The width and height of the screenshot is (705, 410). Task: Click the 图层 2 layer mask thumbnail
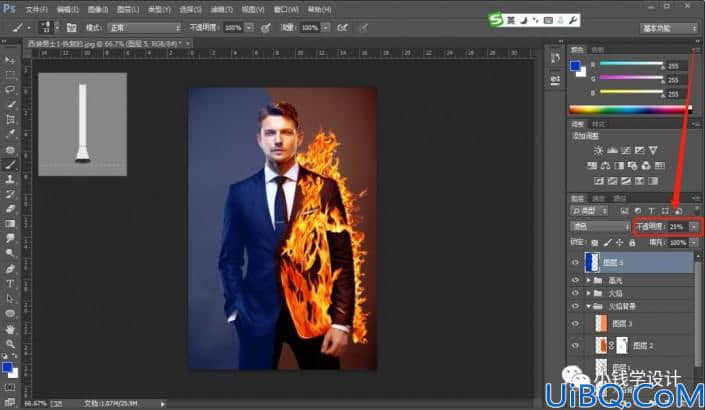622,345
